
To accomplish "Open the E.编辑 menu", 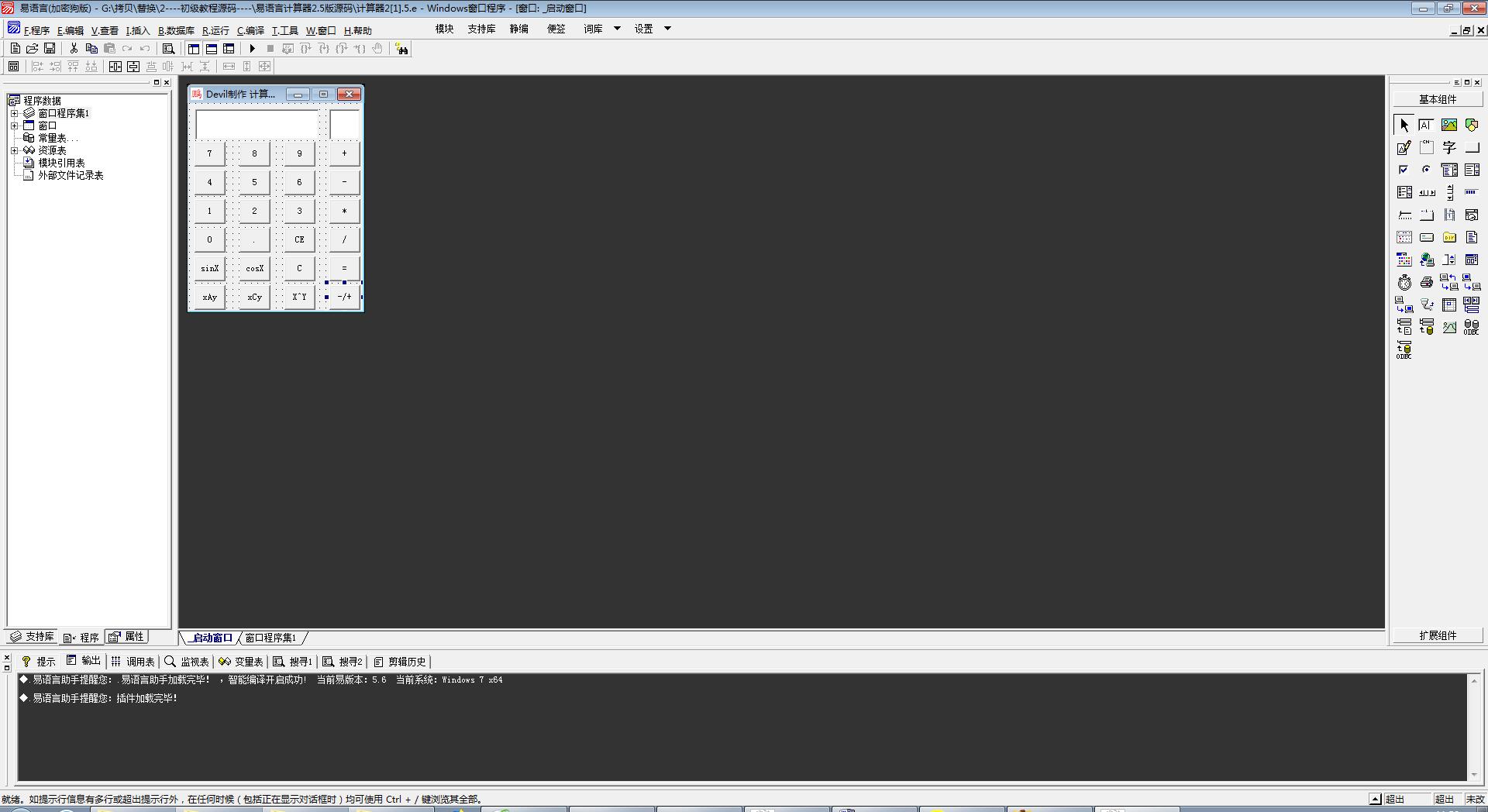I will [x=70, y=30].
